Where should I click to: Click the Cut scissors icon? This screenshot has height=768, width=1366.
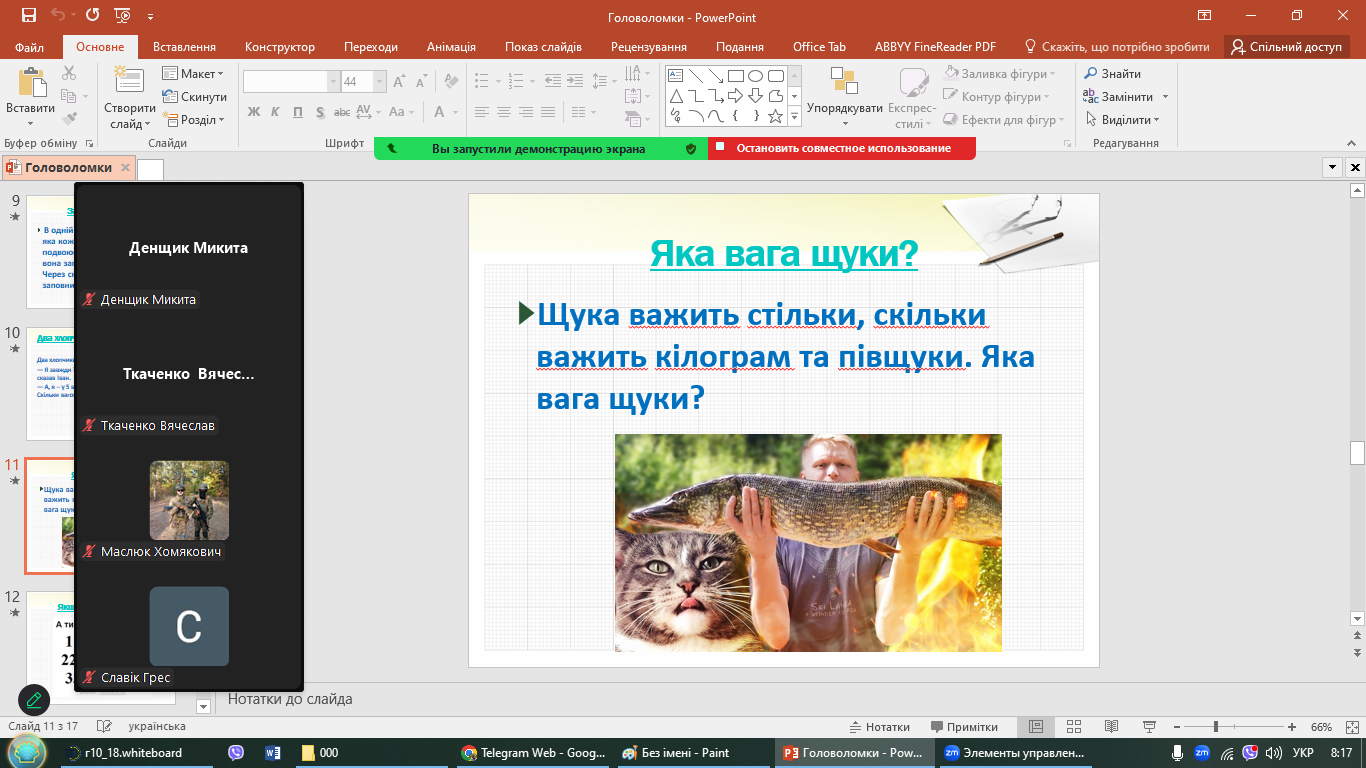coord(69,73)
